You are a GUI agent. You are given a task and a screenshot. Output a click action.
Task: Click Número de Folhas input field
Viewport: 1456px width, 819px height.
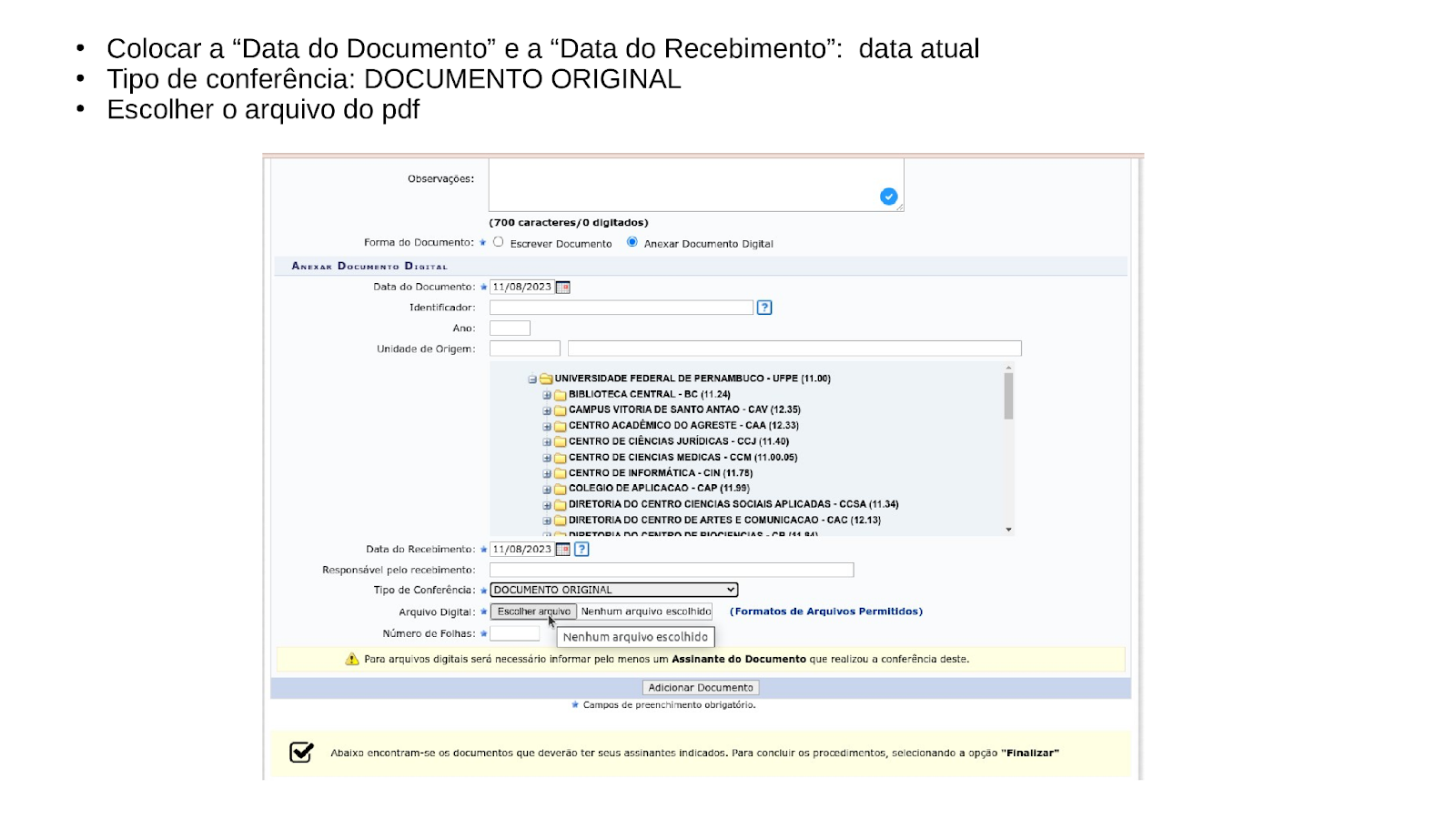[x=515, y=633]
